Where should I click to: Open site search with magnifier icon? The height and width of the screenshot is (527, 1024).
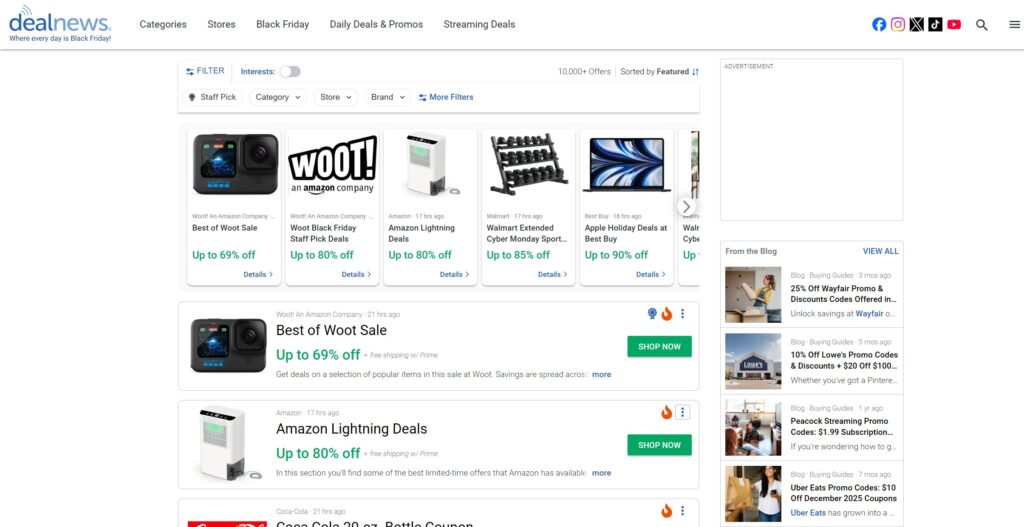point(982,25)
